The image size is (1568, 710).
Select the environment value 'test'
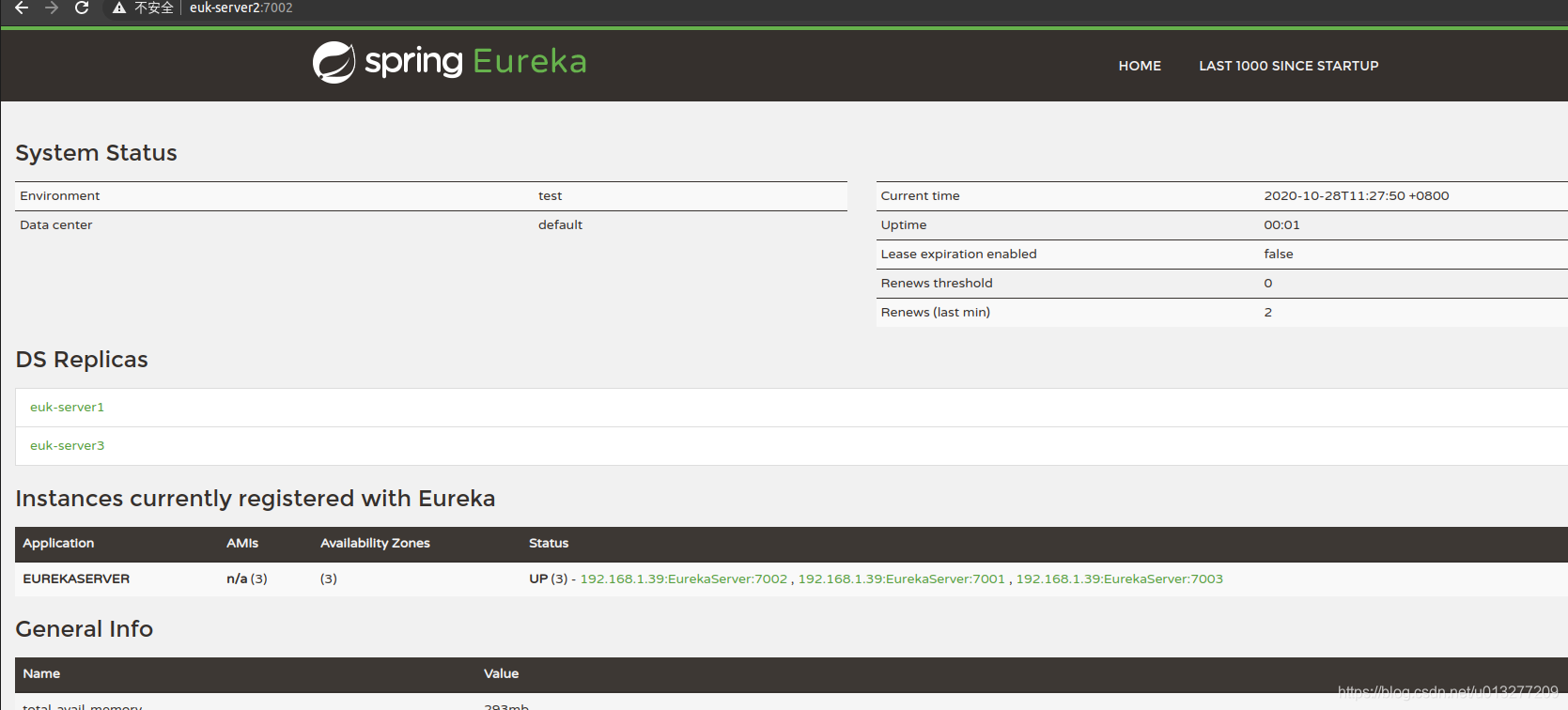[550, 195]
